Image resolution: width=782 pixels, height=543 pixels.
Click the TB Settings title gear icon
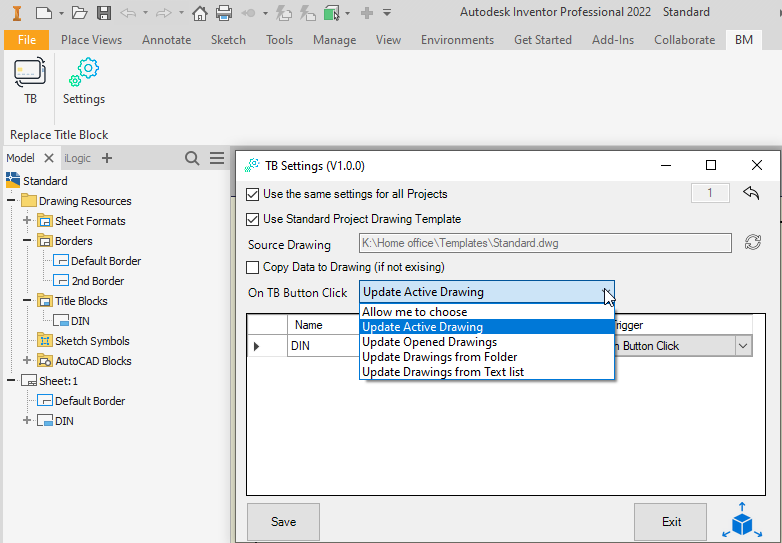pos(252,165)
